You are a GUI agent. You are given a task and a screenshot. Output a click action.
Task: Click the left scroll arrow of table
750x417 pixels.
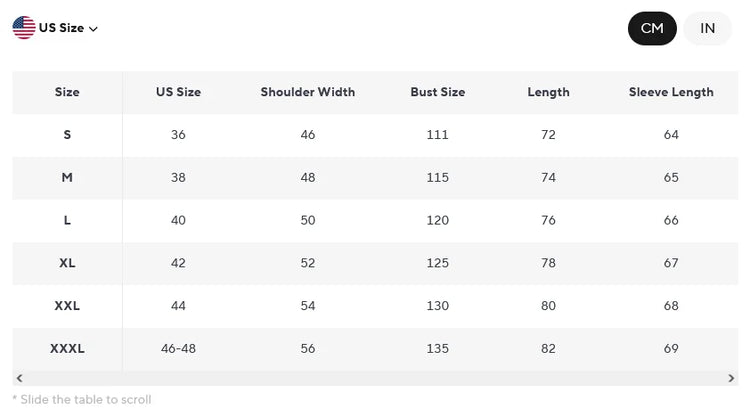(x=20, y=378)
